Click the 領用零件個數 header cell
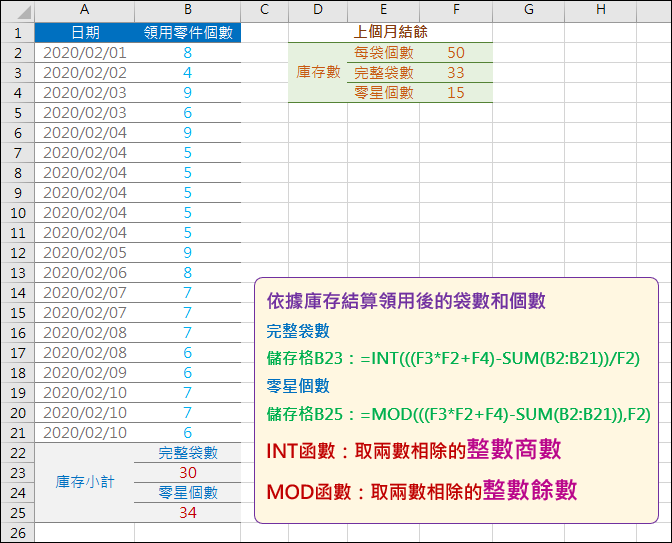Viewport: 672px width, 543px height. point(188,33)
